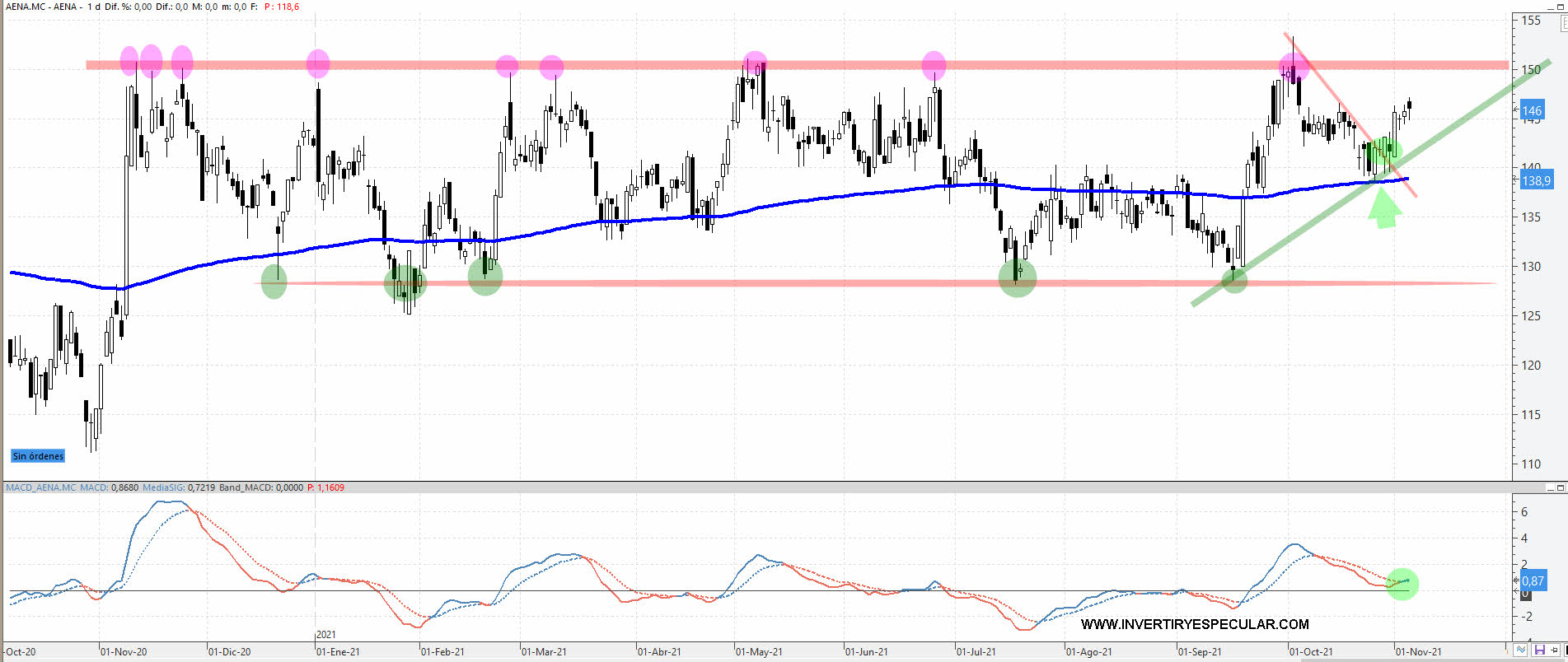The width and height of the screenshot is (1568, 662).
Task: Open the WWW.INVERTIRYESPECULAR.COM watermark link
Action: [1195, 624]
